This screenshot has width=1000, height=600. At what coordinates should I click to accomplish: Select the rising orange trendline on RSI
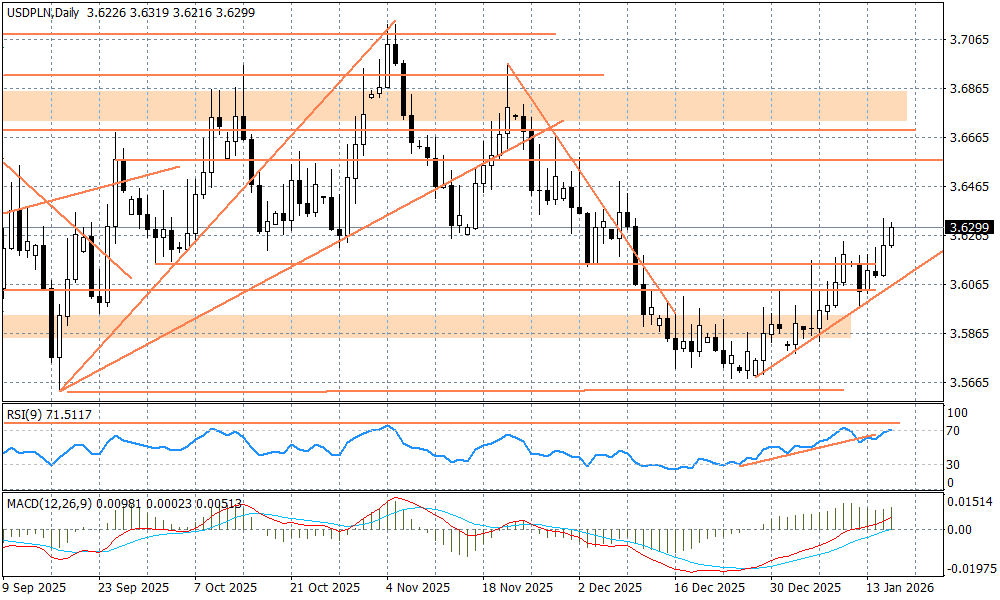pyautogui.click(x=800, y=451)
